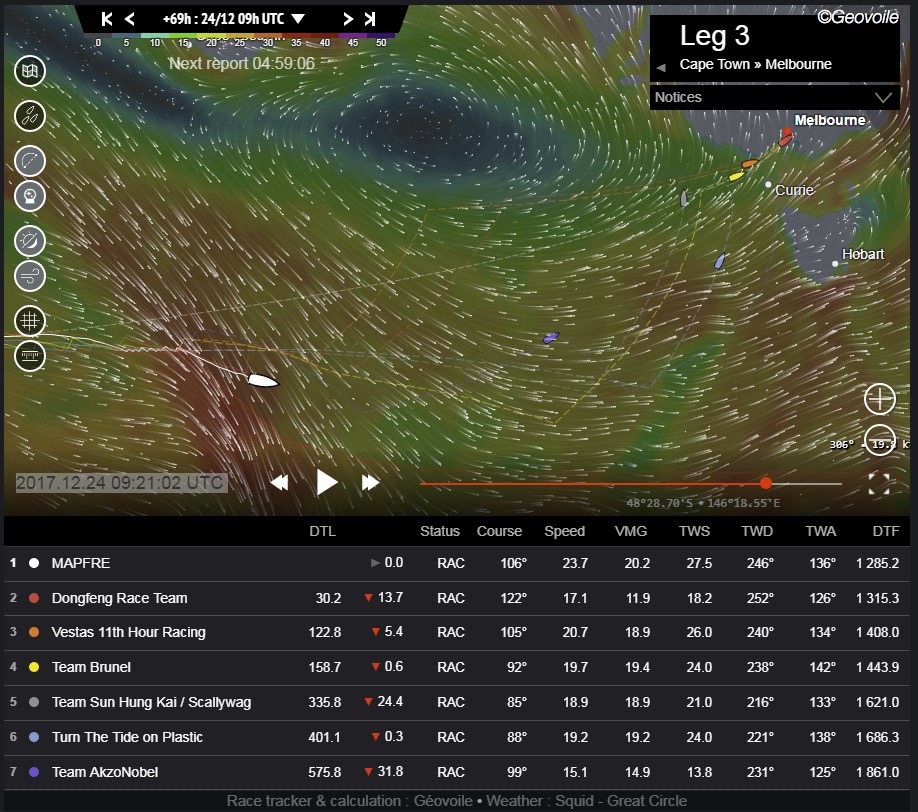Click the Geovoile copyright logo
918x812 pixels.
pos(858,17)
